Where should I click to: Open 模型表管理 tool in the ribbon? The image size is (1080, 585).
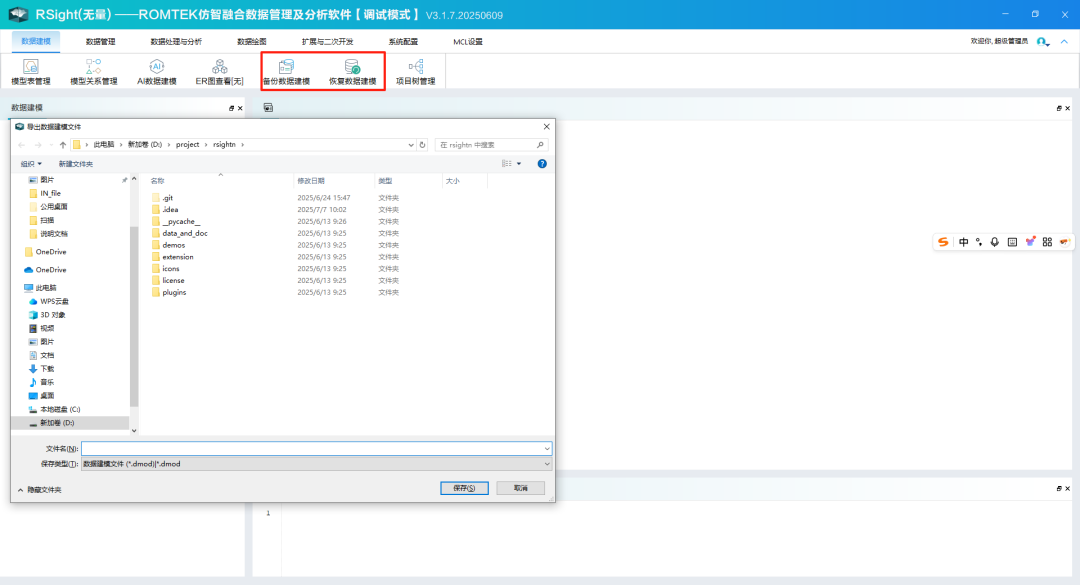(x=31, y=72)
